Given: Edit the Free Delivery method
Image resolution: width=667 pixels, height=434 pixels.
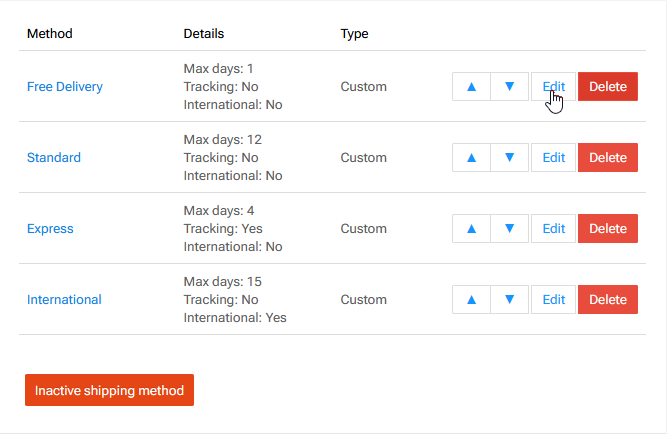Looking at the screenshot, I should pyautogui.click(x=553, y=87).
